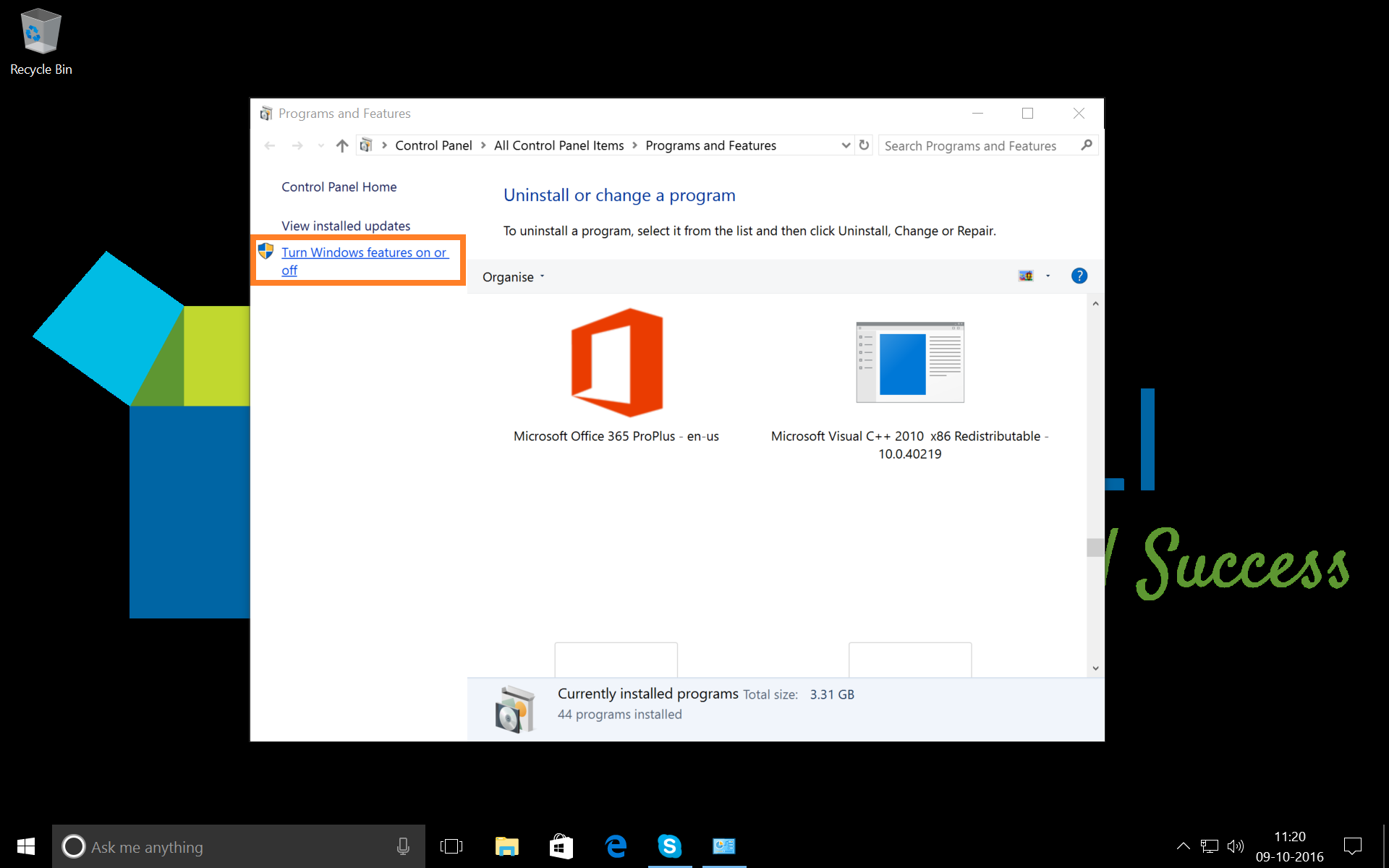Open File Explorer from the taskbar
The height and width of the screenshot is (868, 1389).
pyautogui.click(x=506, y=846)
